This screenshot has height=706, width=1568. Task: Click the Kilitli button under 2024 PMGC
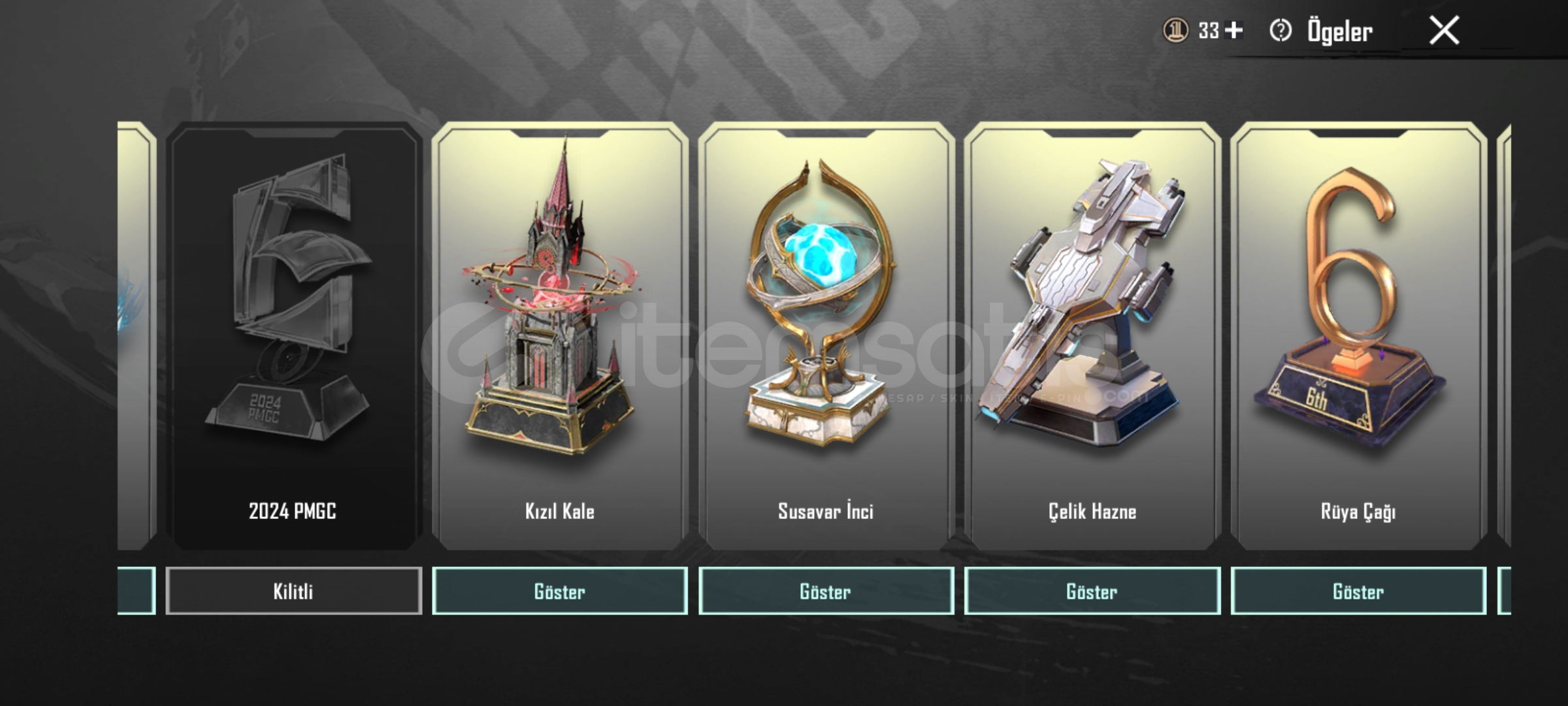coord(293,592)
